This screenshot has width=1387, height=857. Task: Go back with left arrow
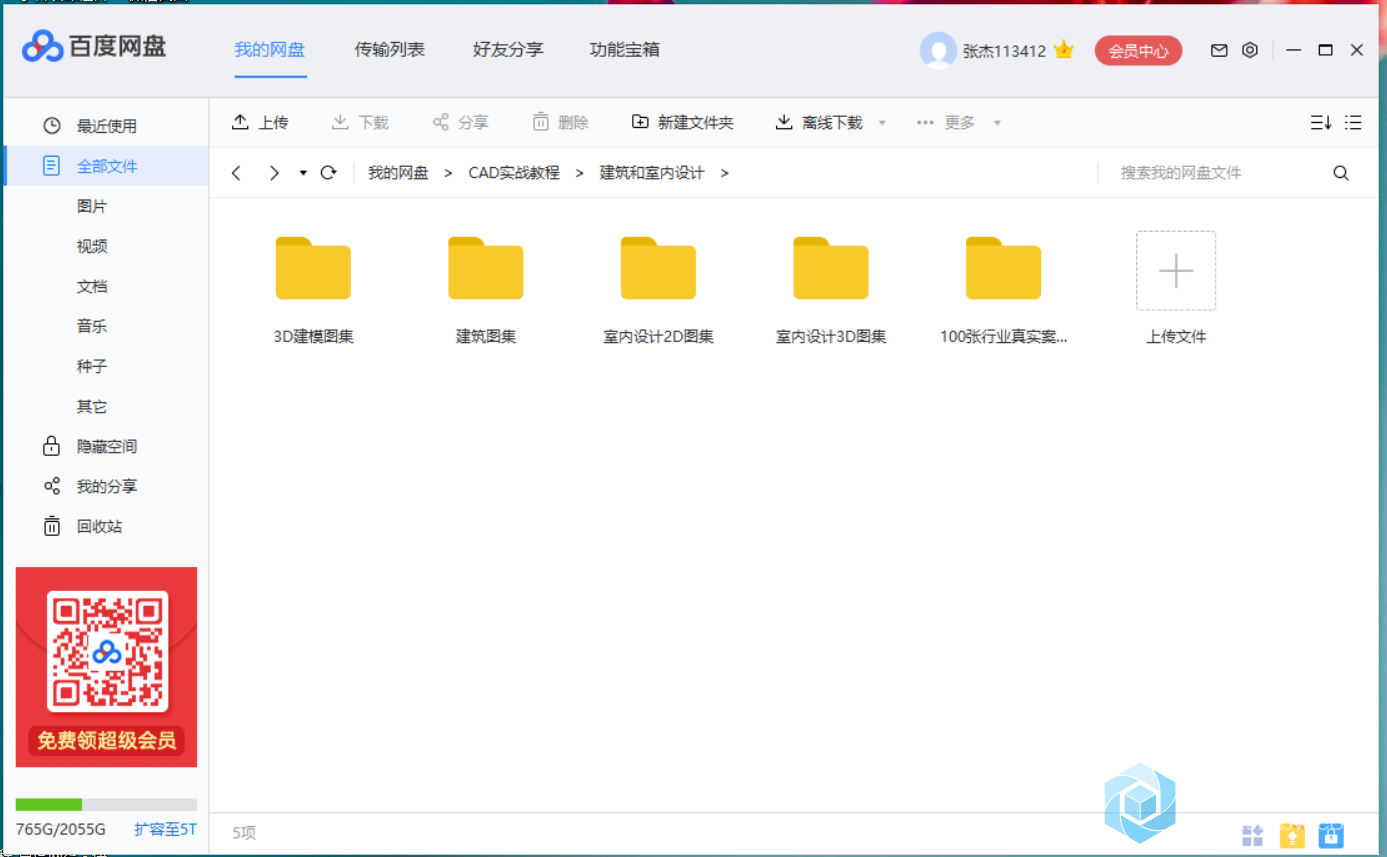(x=236, y=173)
